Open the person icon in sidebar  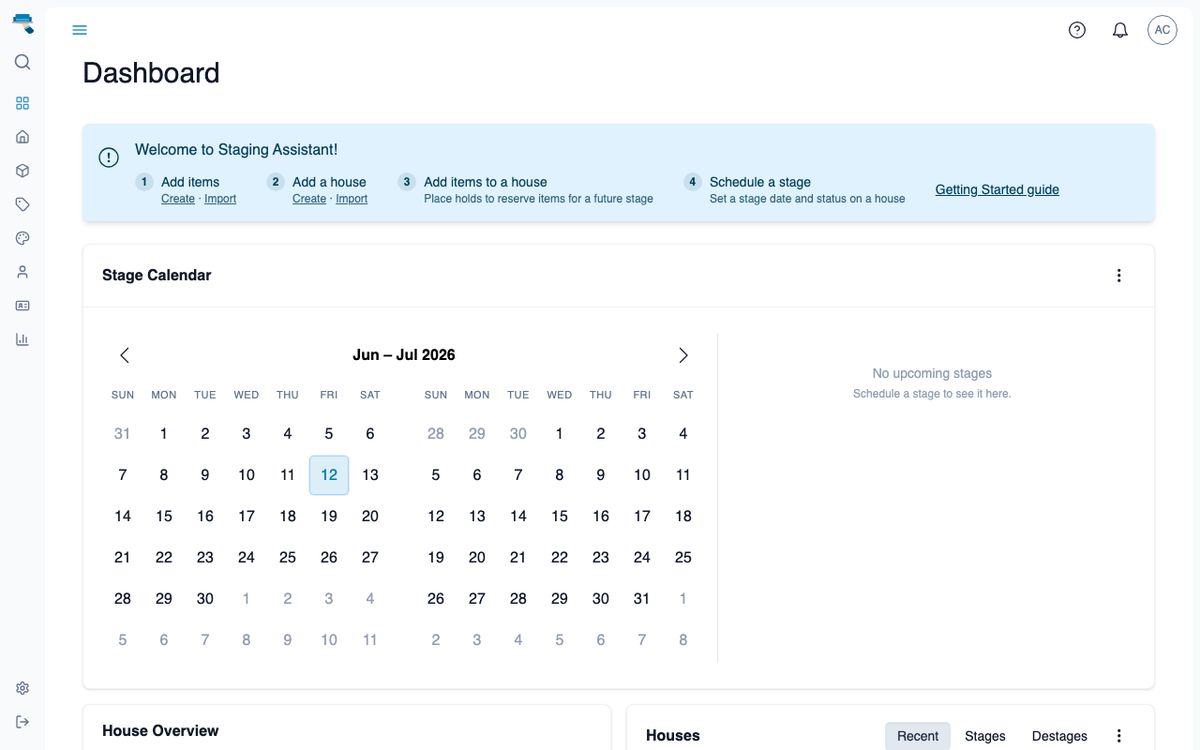click(22, 272)
